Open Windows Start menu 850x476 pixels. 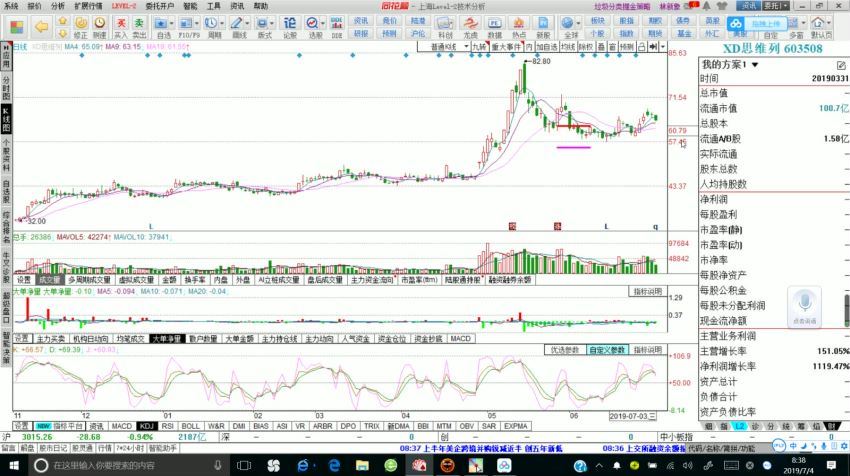click(x=14, y=465)
